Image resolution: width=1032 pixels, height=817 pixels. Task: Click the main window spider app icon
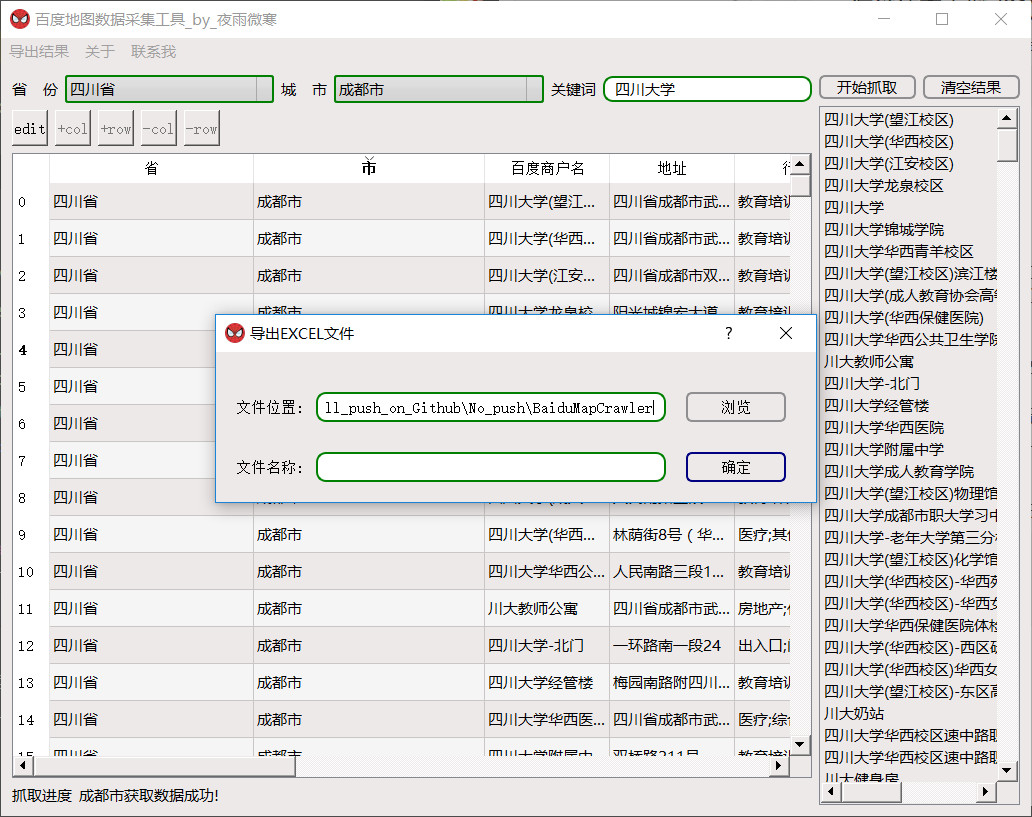pyautogui.click(x=20, y=19)
